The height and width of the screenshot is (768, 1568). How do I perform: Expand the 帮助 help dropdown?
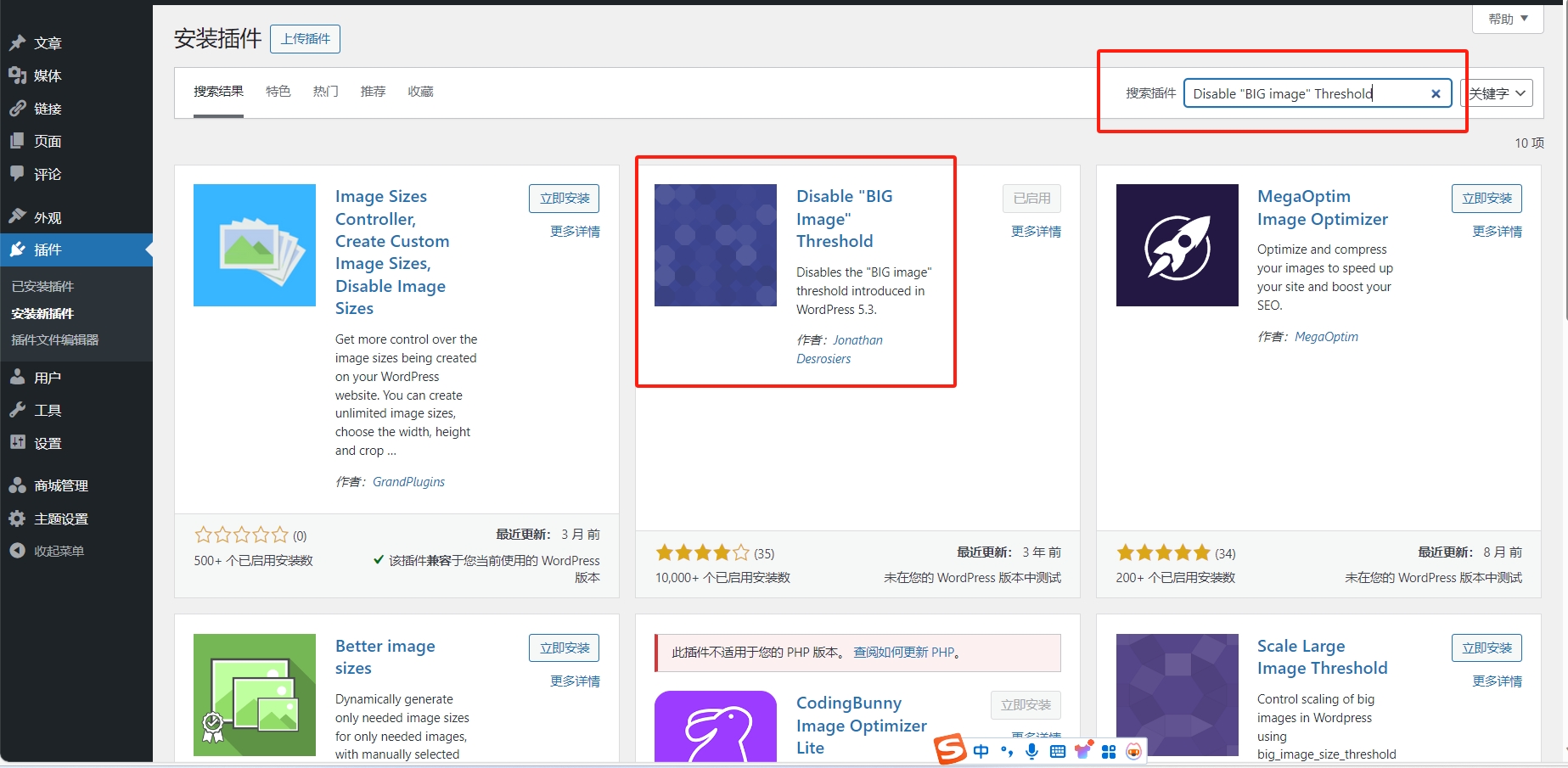click(1509, 19)
